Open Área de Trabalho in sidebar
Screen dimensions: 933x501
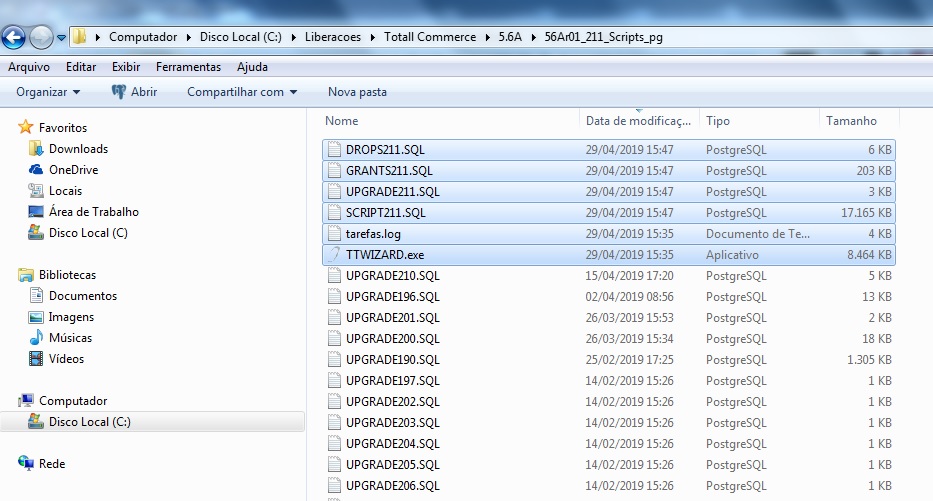[x=93, y=211]
